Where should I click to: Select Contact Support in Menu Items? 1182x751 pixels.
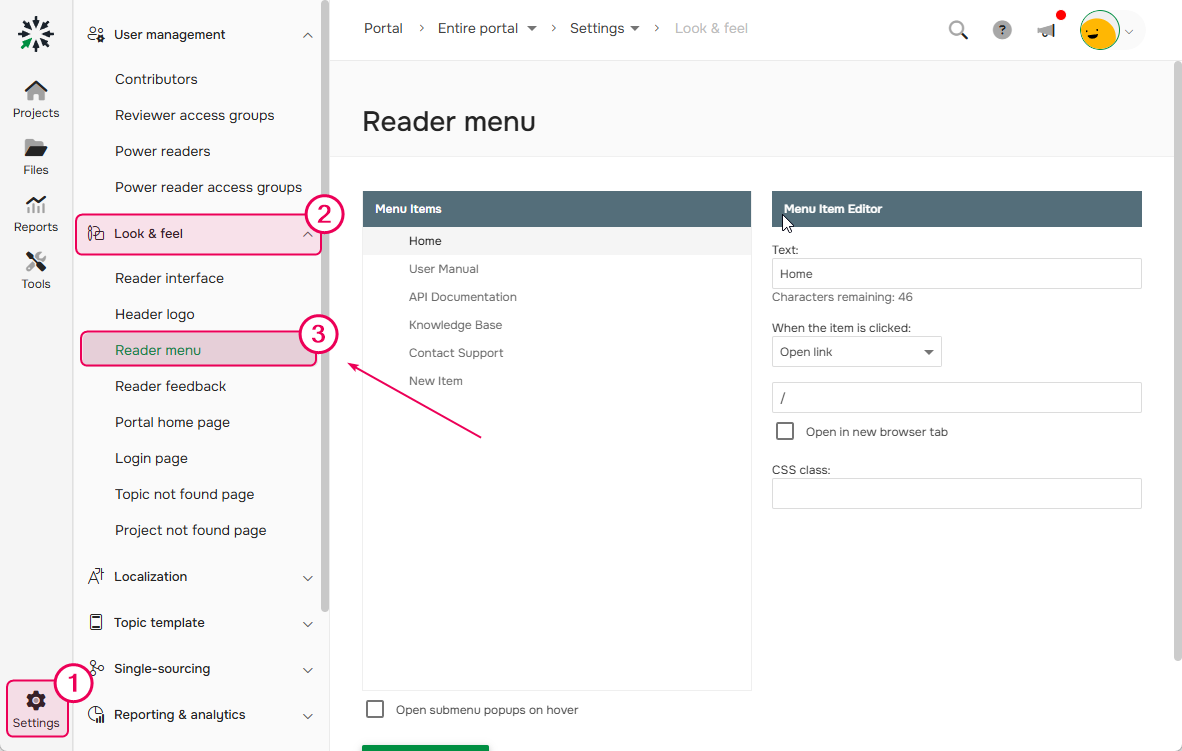pyautogui.click(x=456, y=352)
